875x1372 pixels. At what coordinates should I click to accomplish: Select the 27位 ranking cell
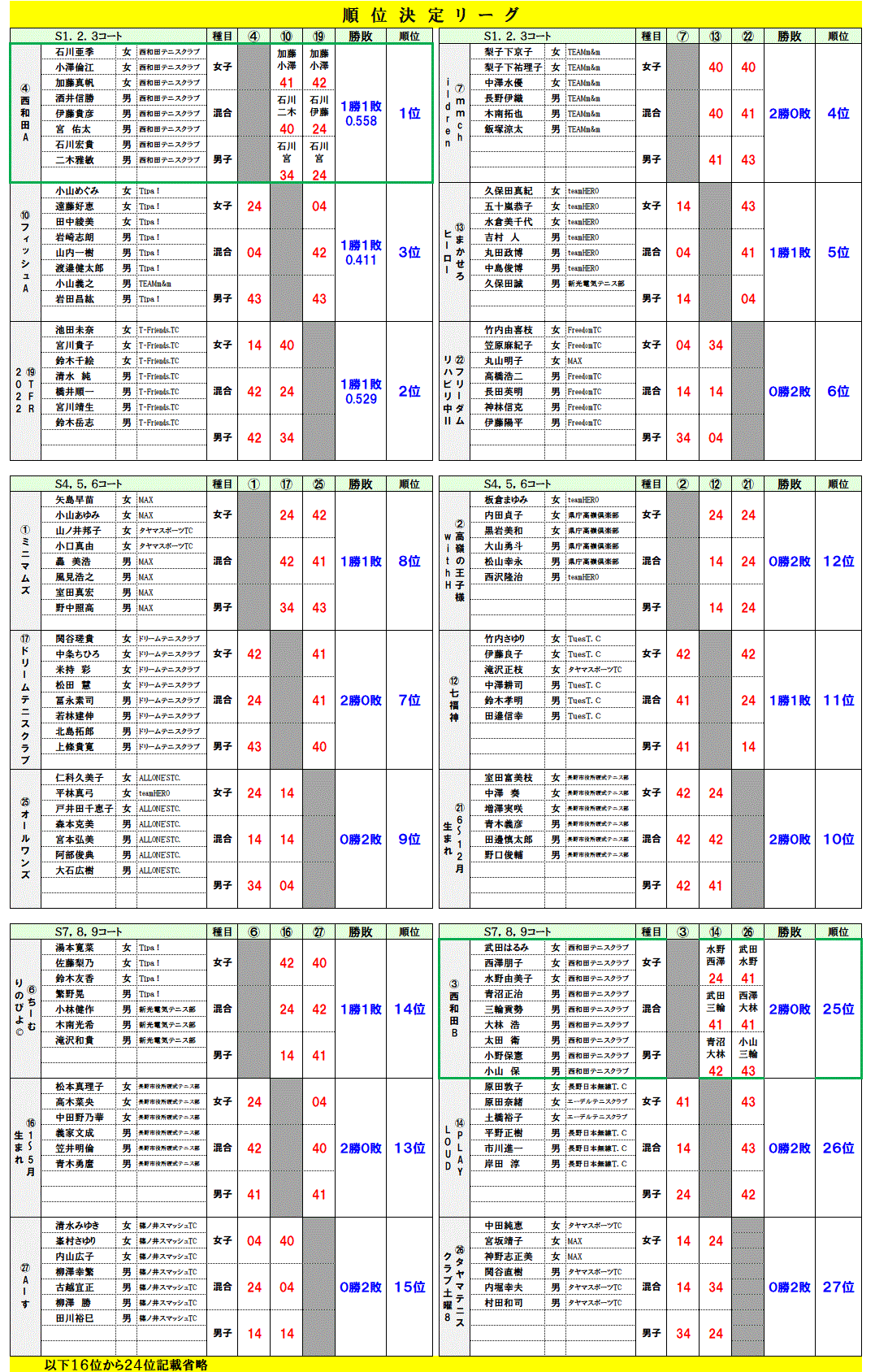838,1287
